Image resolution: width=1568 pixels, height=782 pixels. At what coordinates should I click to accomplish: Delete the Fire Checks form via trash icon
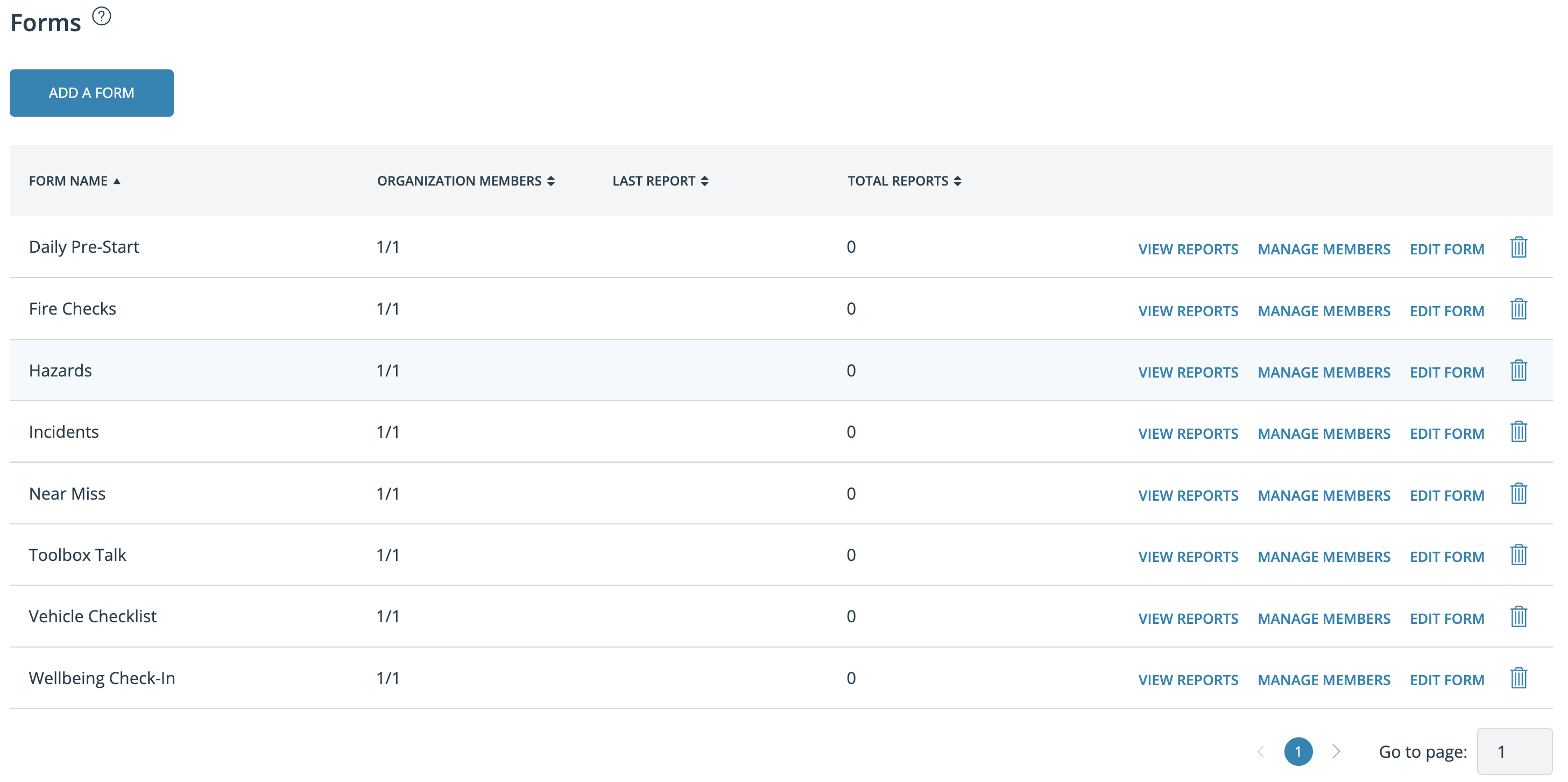pyautogui.click(x=1518, y=309)
